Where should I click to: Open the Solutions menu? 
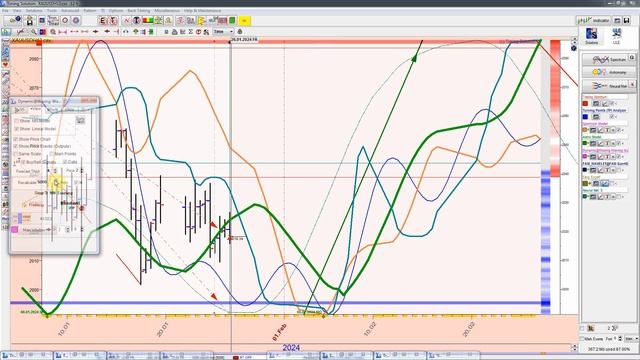click(34, 11)
